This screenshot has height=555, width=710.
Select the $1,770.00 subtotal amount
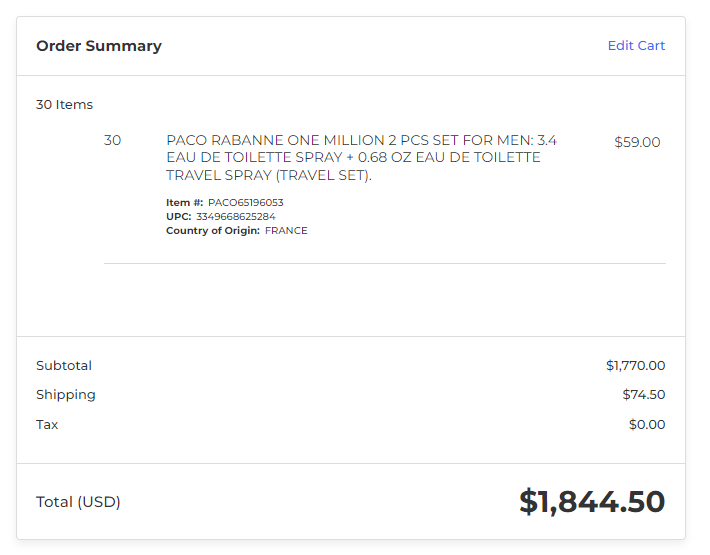click(x=635, y=365)
